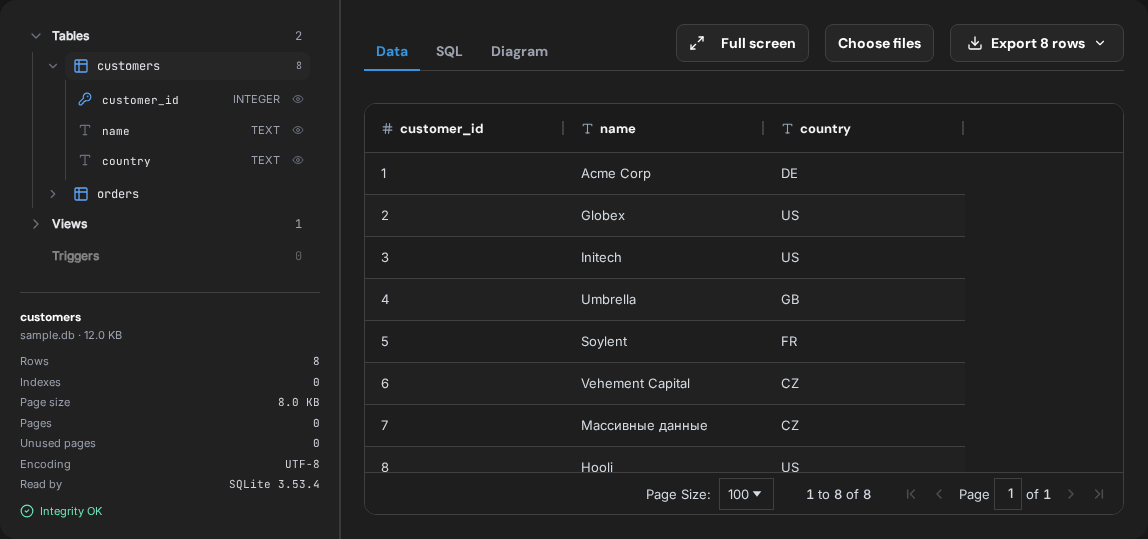
Task: Collapse the customers table chevron
Action: click(x=53, y=66)
